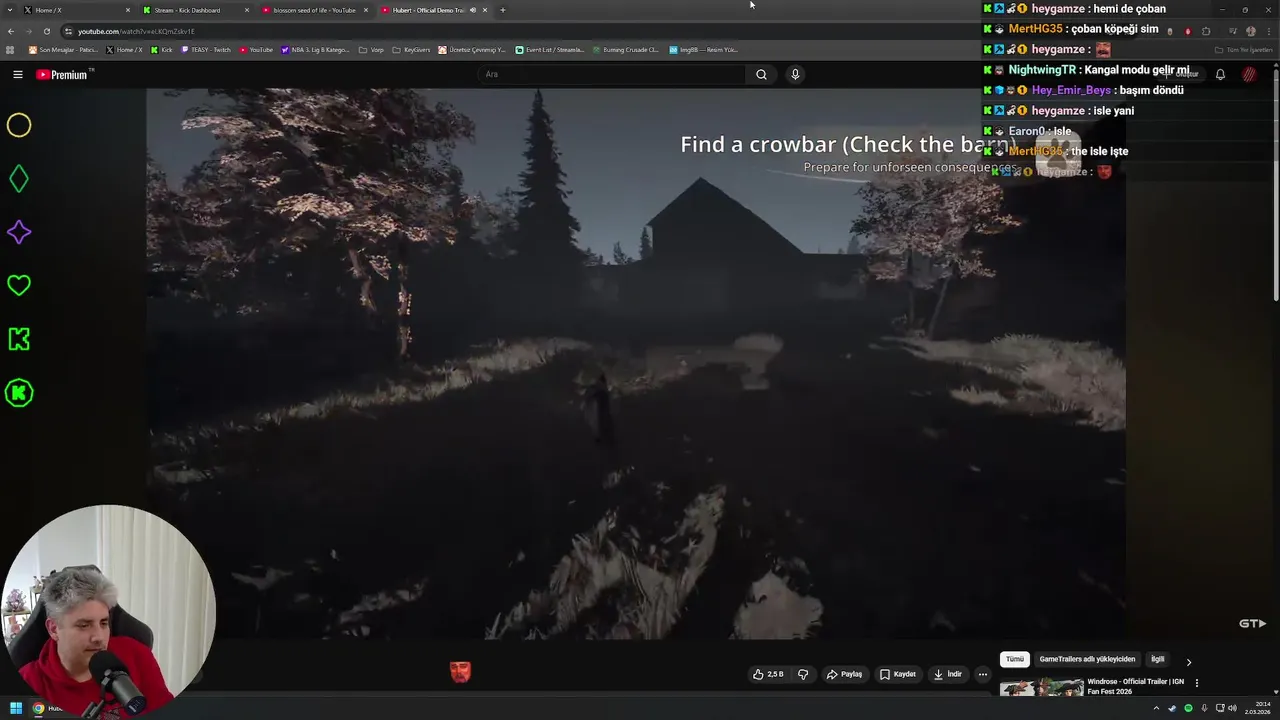
Task: Open more actions ellipsis under video
Action: pos(983,674)
